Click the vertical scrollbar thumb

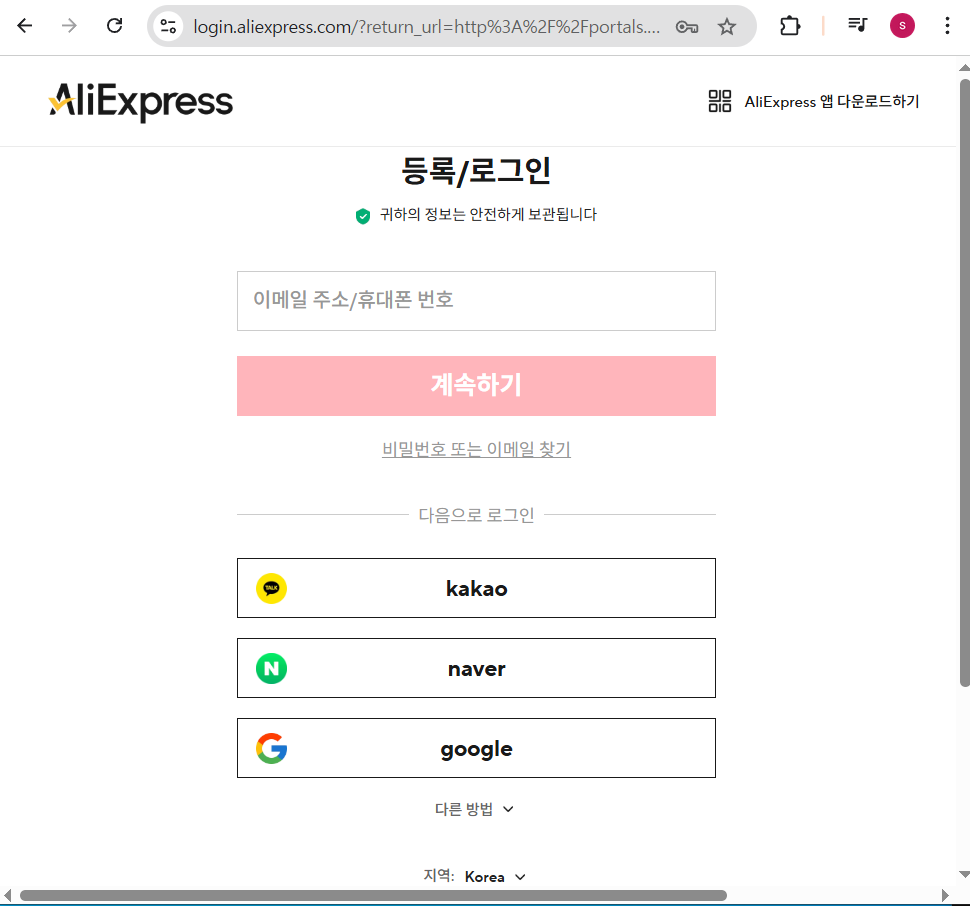(x=964, y=383)
